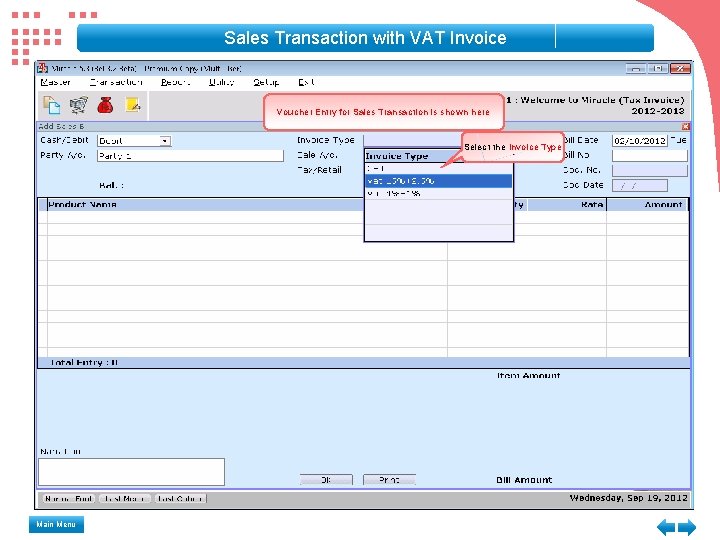The image size is (720, 540).
Task: Click the copy documents toolbar icon
Action: coord(51,105)
